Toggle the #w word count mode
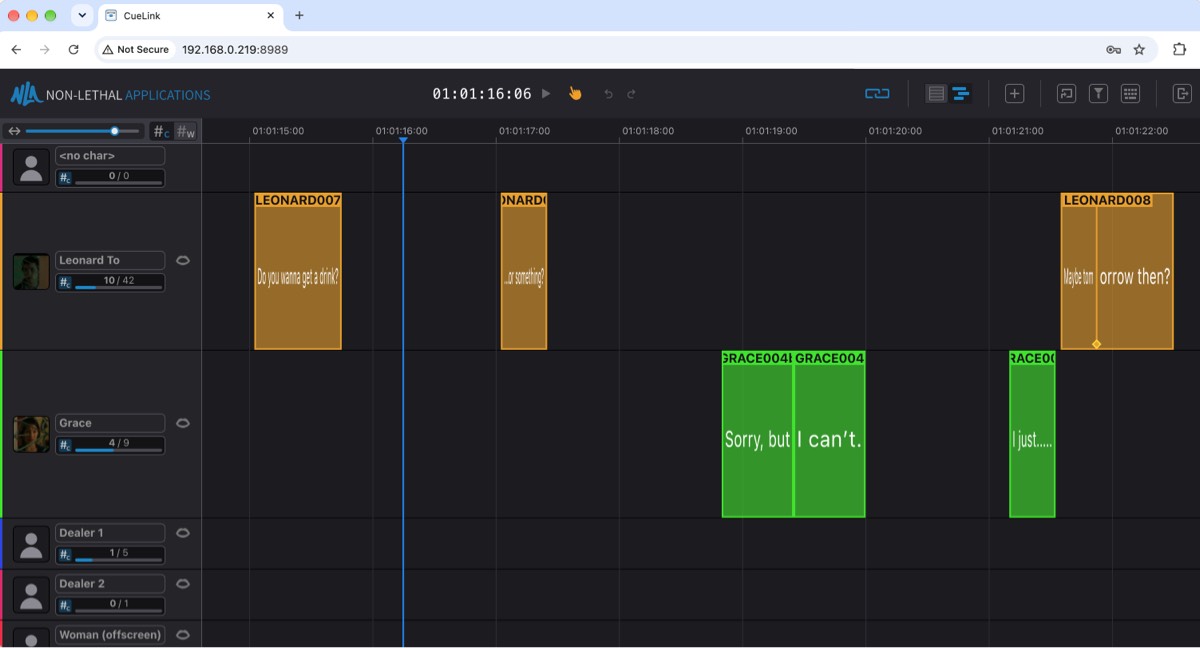 [186, 131]
